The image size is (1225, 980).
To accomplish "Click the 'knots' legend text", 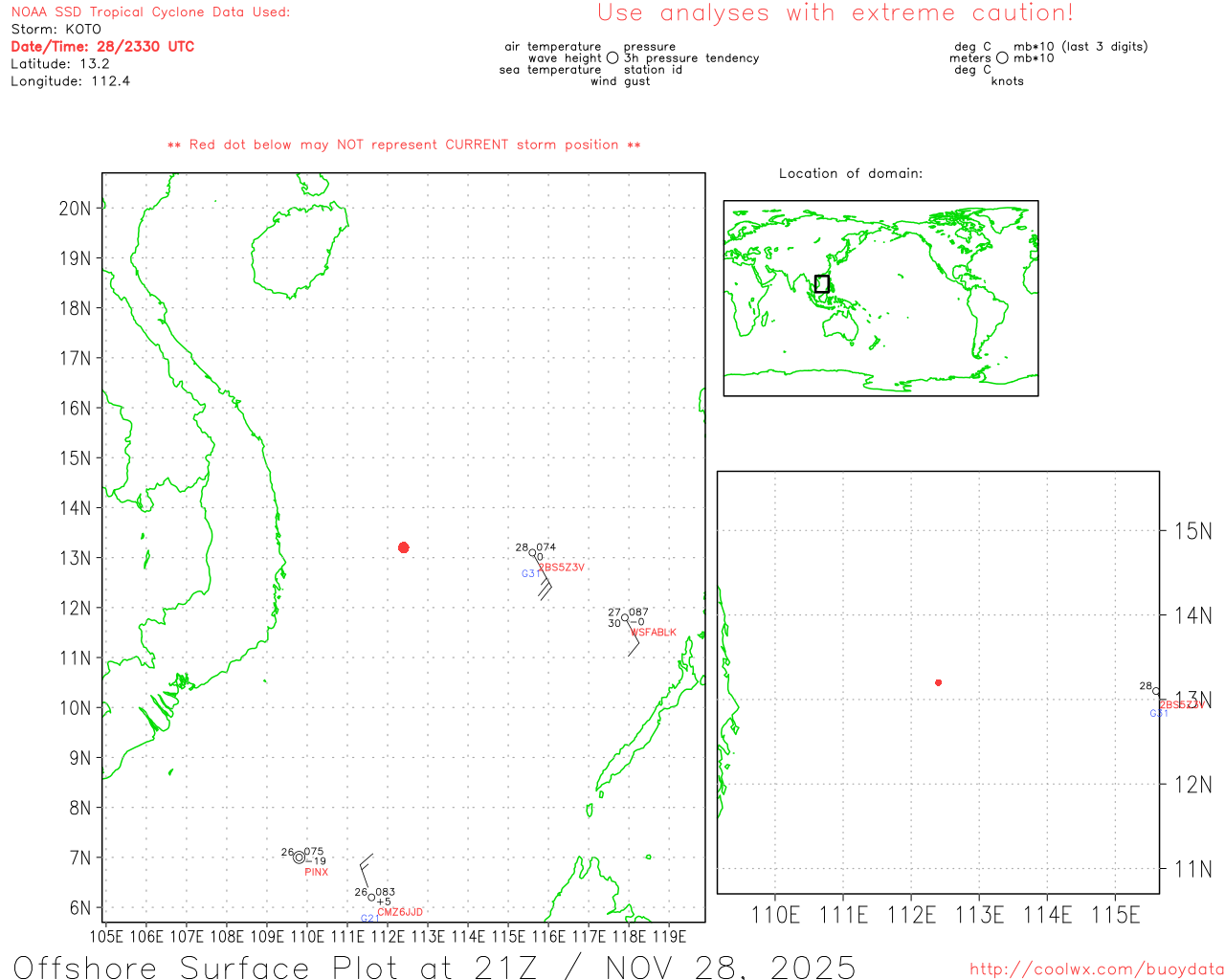I will pyautogui.click(x=1008, y=81).
